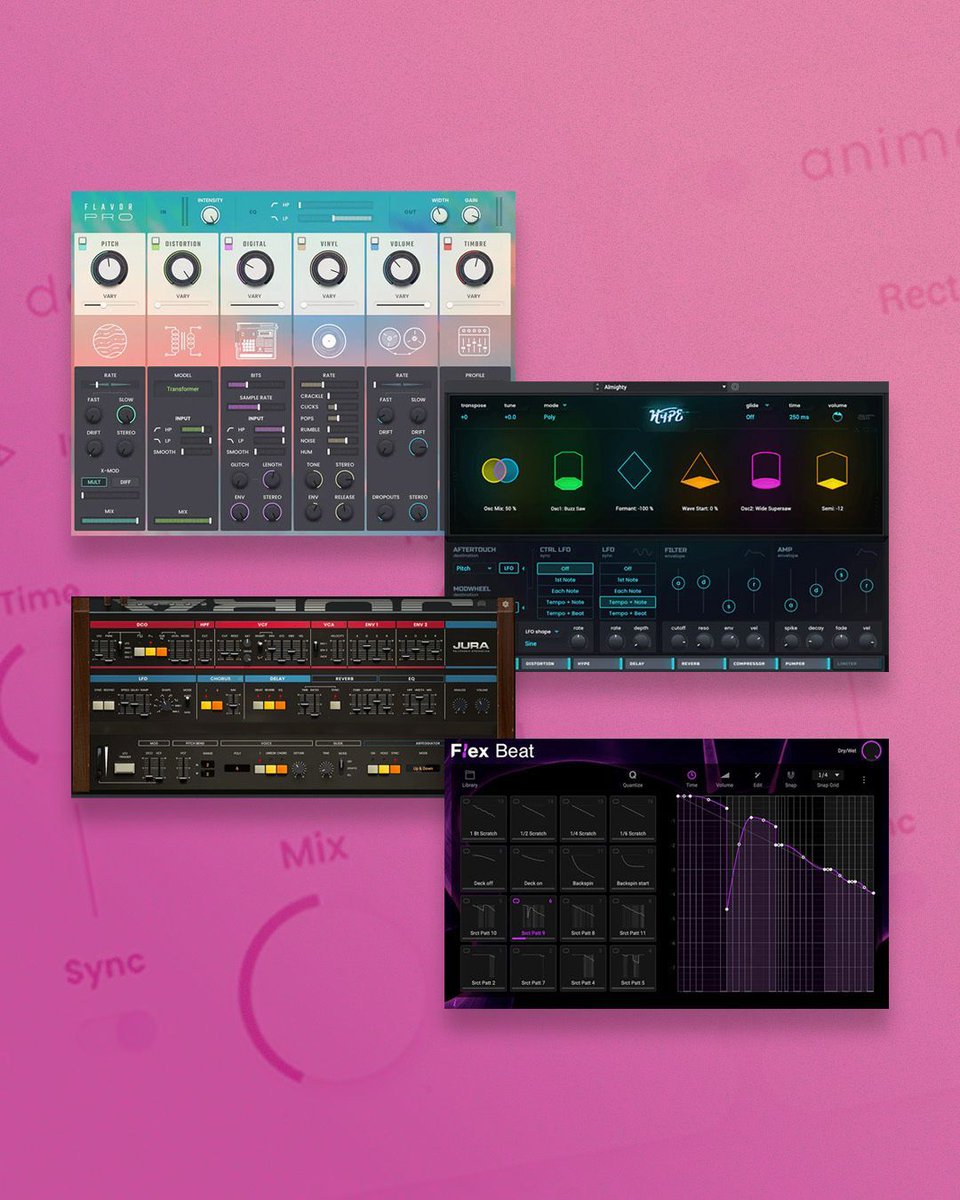Viewport: 960px width, 1200px height.
Task: Open the 1/4 Snap Grid dropdown in Flex Beat
Action: [828, 775]
